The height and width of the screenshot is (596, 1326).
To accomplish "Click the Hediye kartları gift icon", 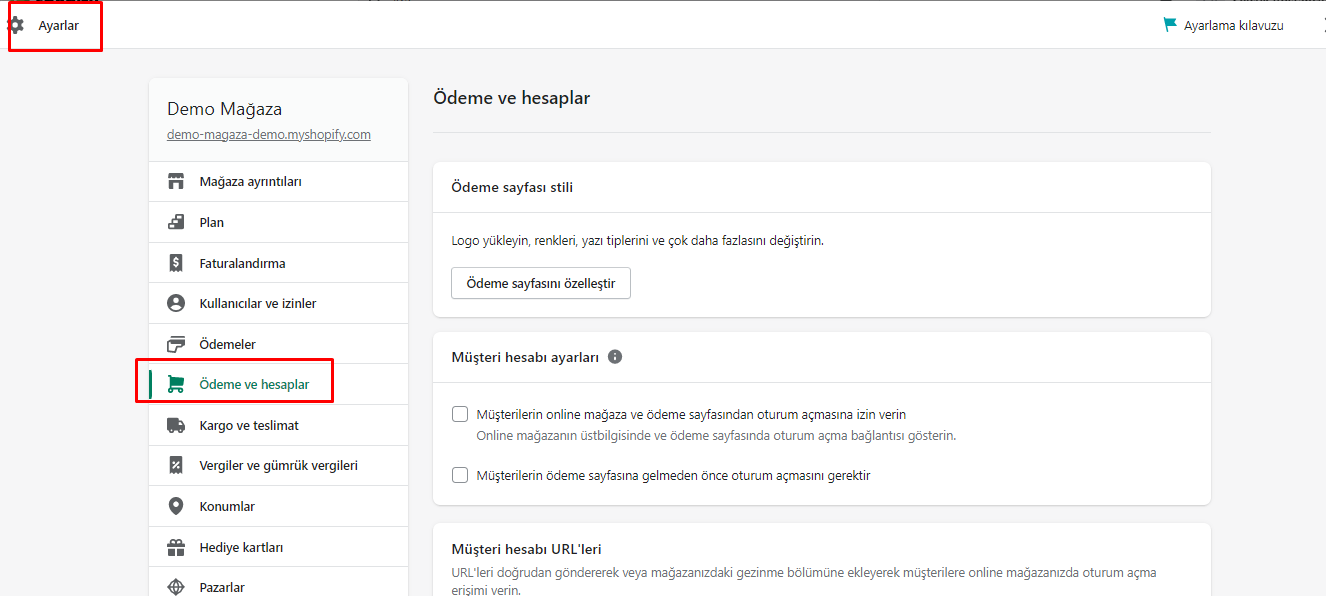I will click(176, 547).
